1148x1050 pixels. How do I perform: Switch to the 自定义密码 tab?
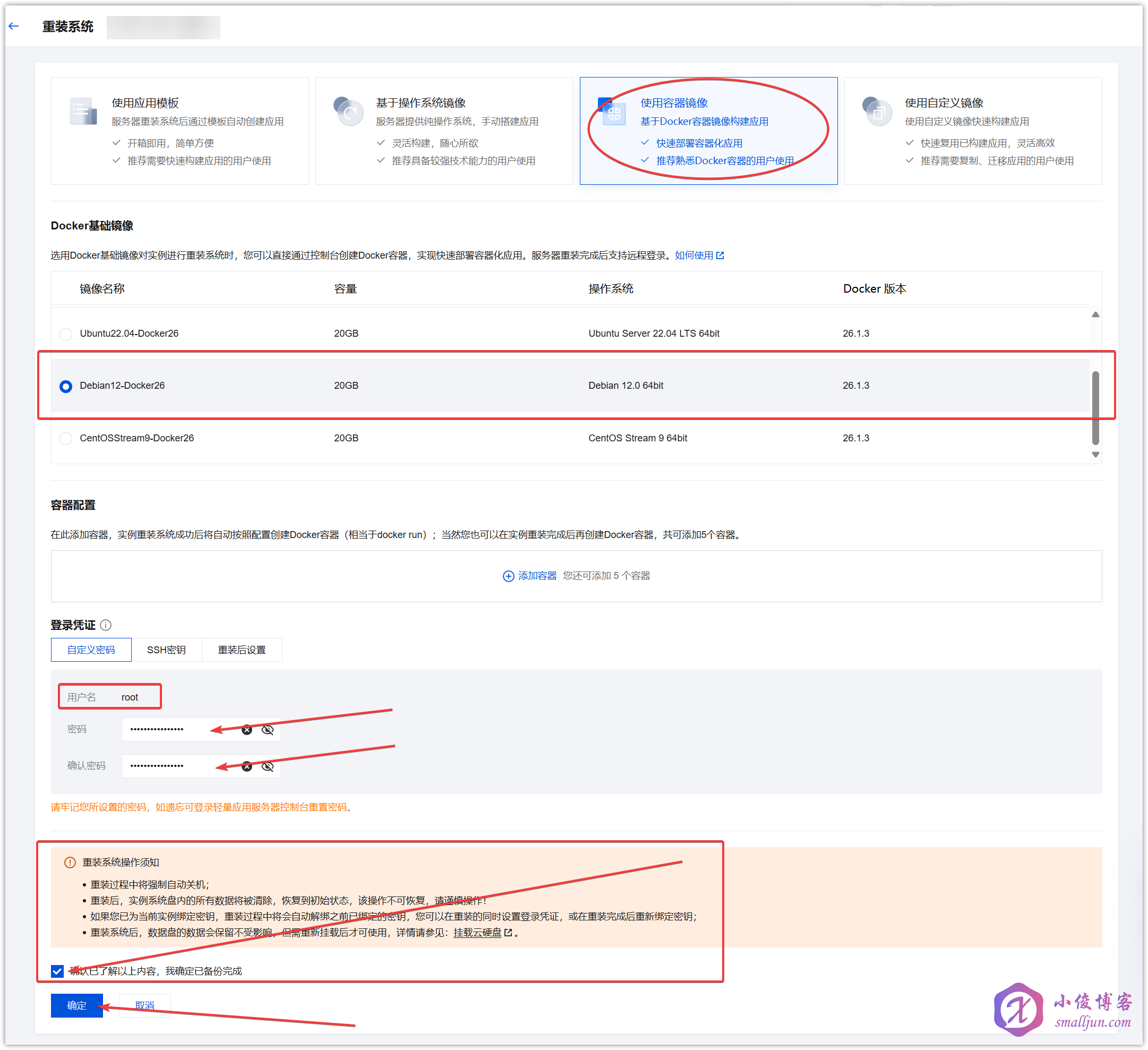91,650
